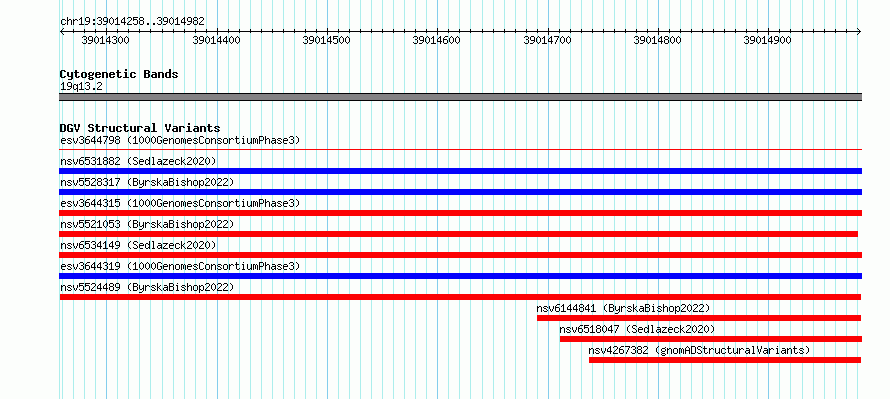Open the nsv6534149 red variant bar
The width and height of the screenshot is (890, 399).
coord(460,255)
